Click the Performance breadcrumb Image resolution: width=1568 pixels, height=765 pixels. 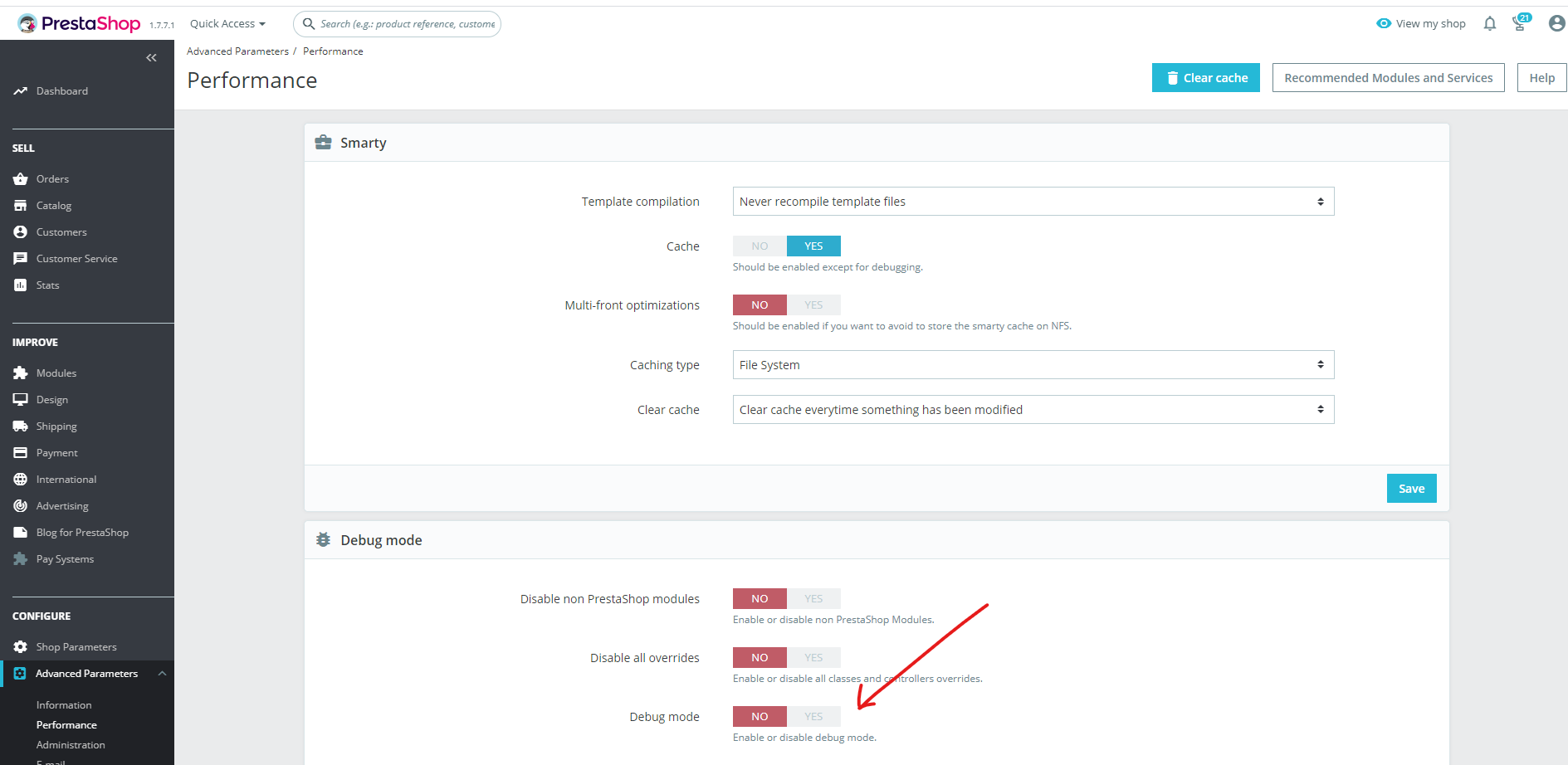click(x=333, y=51)
